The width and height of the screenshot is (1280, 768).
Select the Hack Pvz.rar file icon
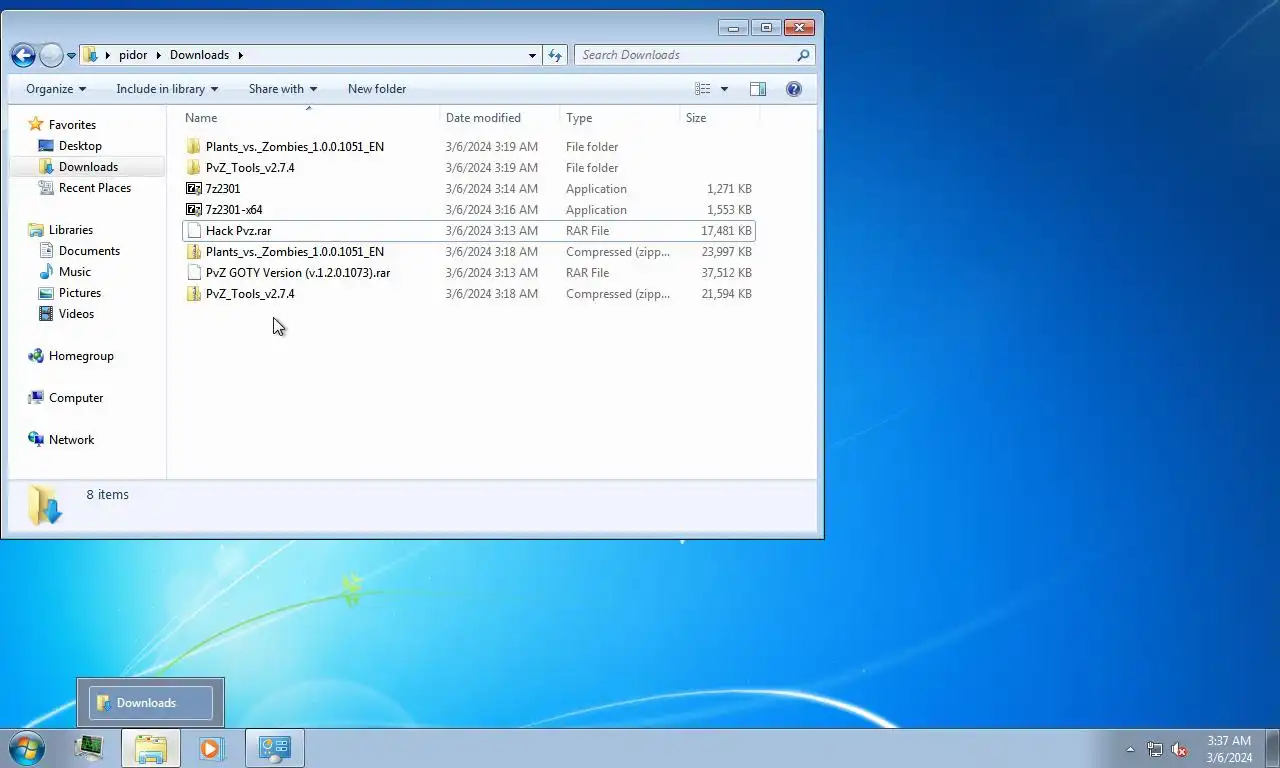tap(194, 231)
